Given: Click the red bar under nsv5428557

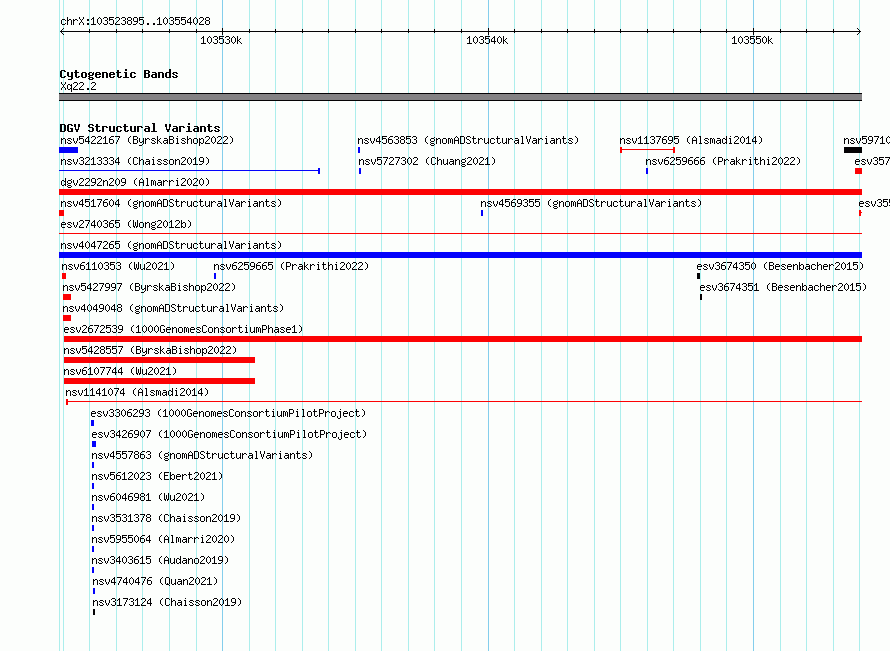Looking at the screenshot, I should click(x=159, y=360).
